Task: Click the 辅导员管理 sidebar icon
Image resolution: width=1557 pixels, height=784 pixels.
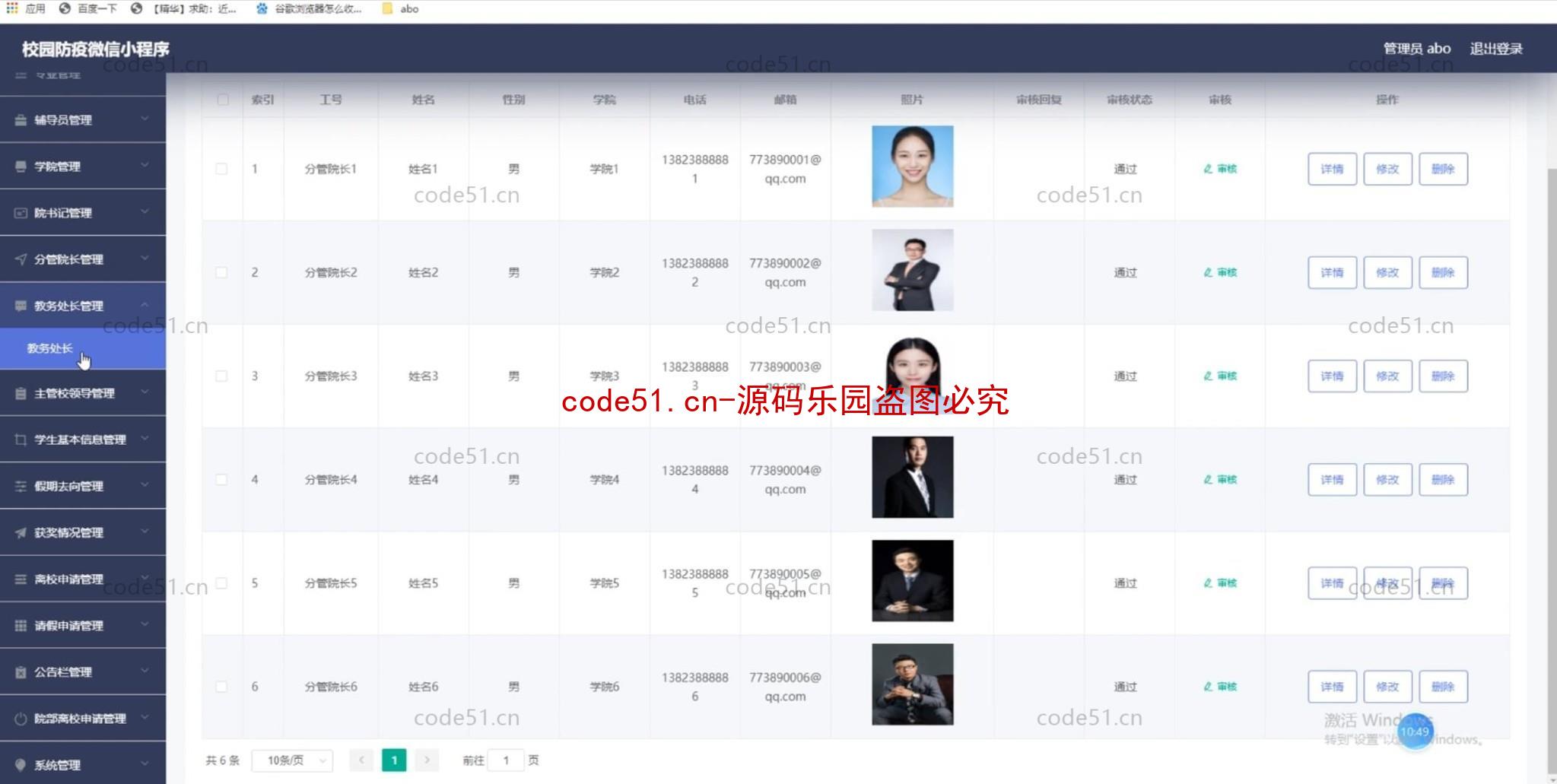Action: click(21, 120)
